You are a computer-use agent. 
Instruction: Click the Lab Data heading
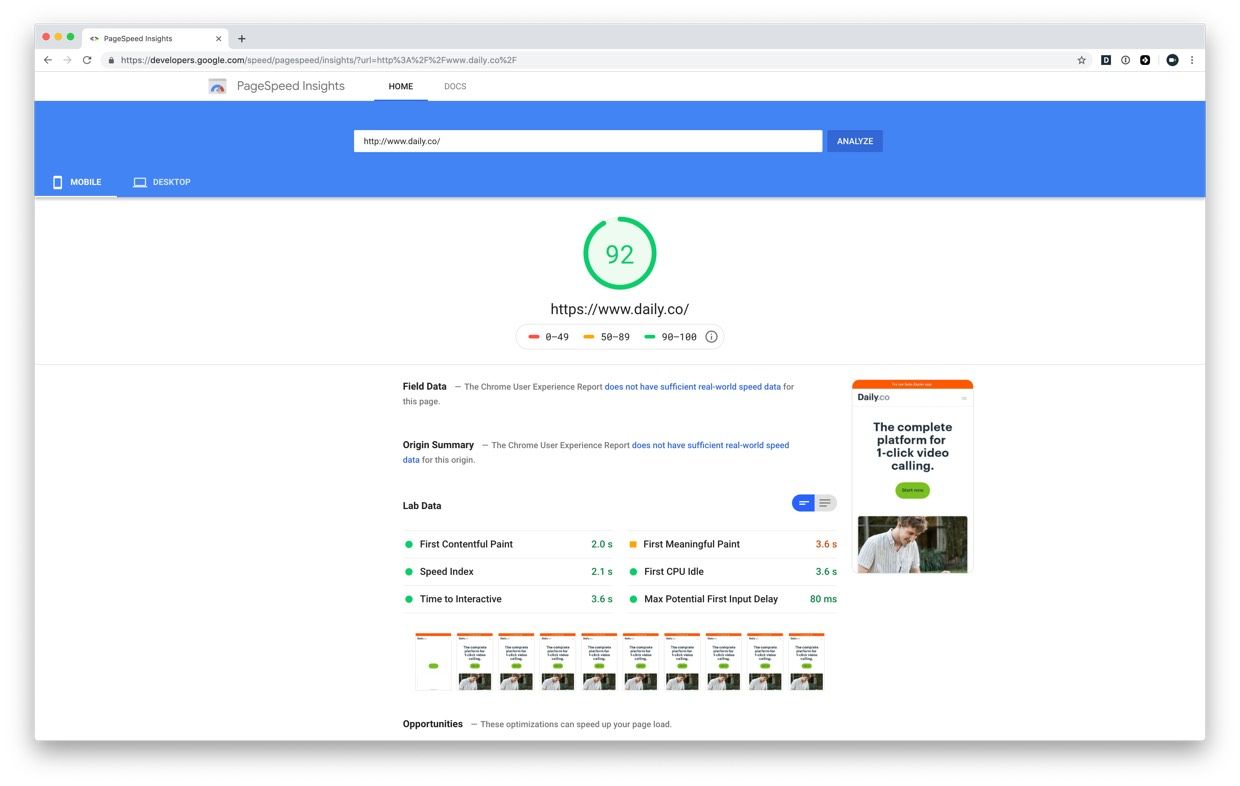pos(422,506)
